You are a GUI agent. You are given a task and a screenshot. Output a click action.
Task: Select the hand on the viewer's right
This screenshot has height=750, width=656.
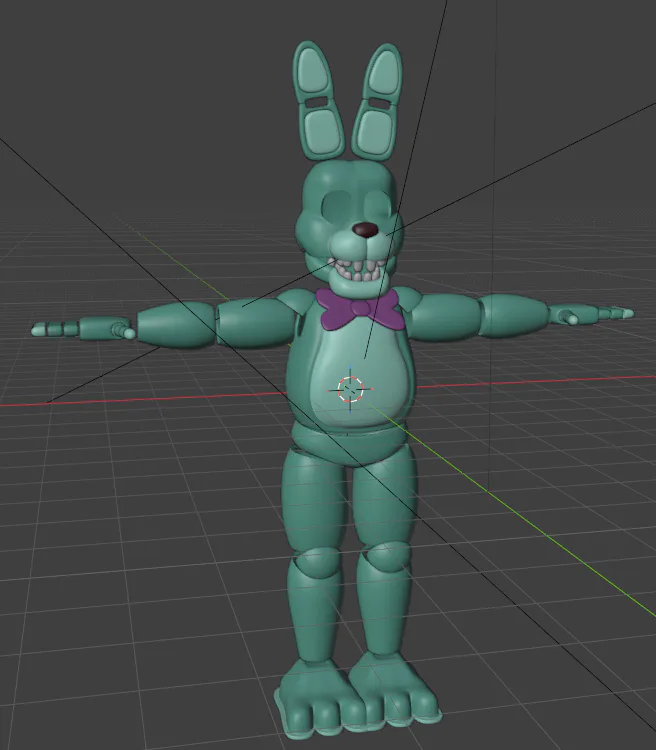tap(591, 314)
